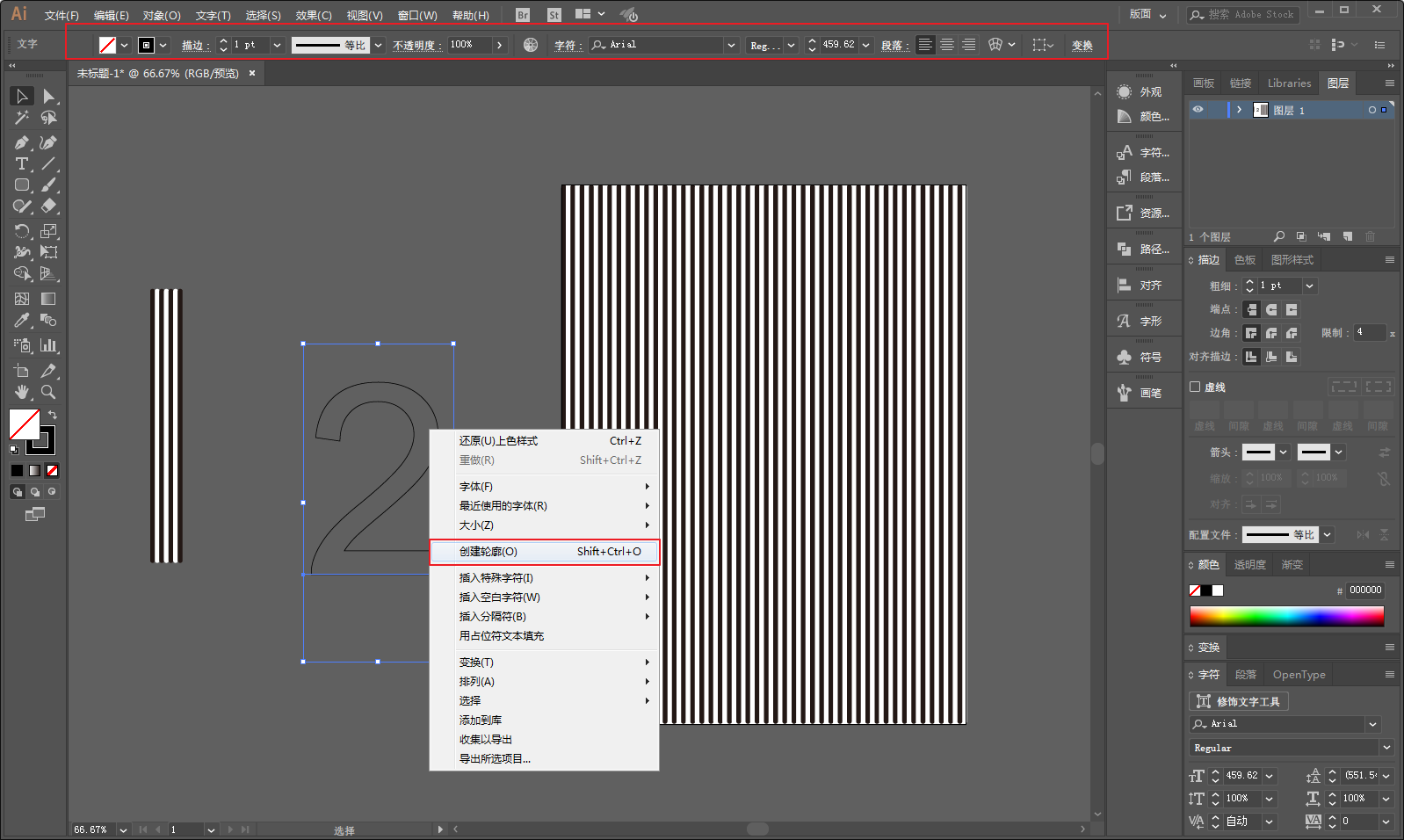The height and width of the screenshot is (840, 1404).
Task: Select the Magic Wand tool
Action: point(22,118)
